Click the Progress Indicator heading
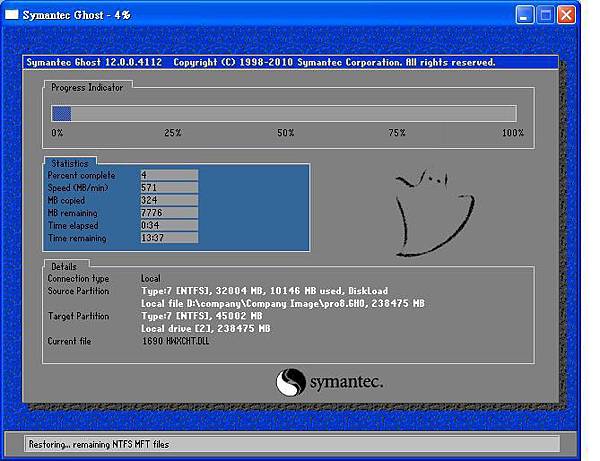This screenshot has width=600, height=461. tap(87, 88)
